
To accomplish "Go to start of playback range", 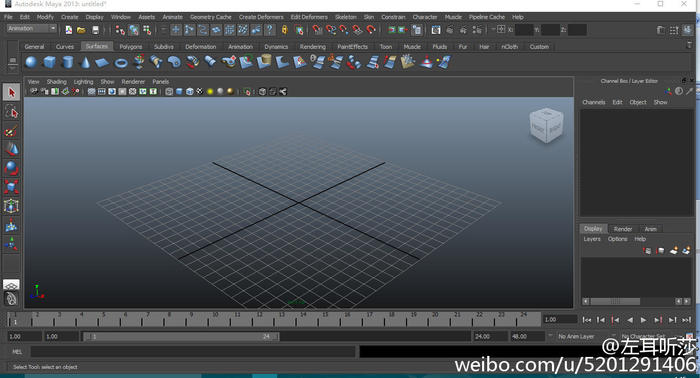I will coord(587,320).
